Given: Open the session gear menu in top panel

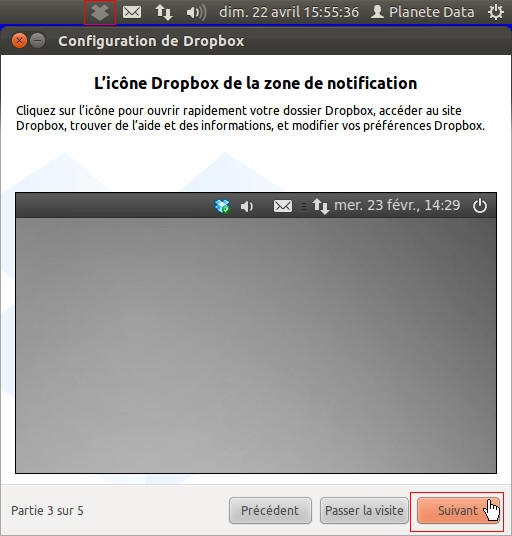Looking at the screenshot, I should click(x=496, y=13).
